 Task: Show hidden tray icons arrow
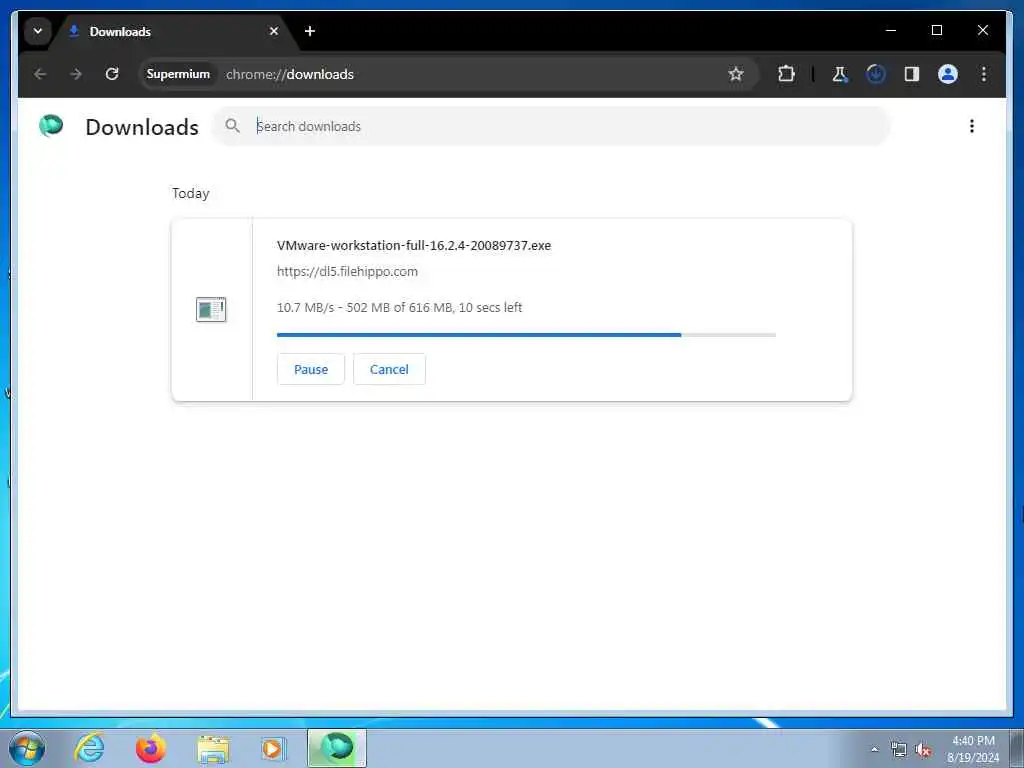click(x=874, y=749)
